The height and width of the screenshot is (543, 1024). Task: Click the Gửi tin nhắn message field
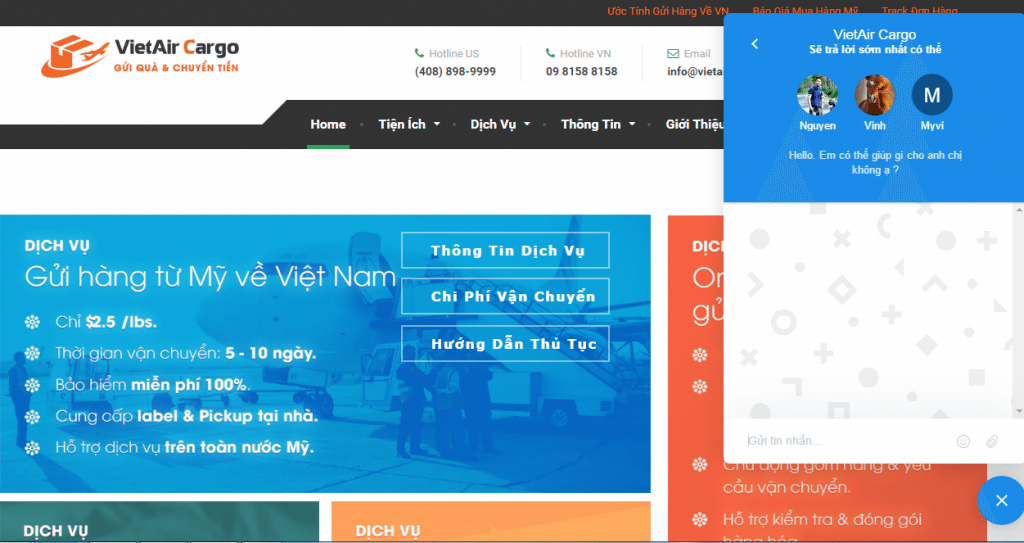coord(845,441)
